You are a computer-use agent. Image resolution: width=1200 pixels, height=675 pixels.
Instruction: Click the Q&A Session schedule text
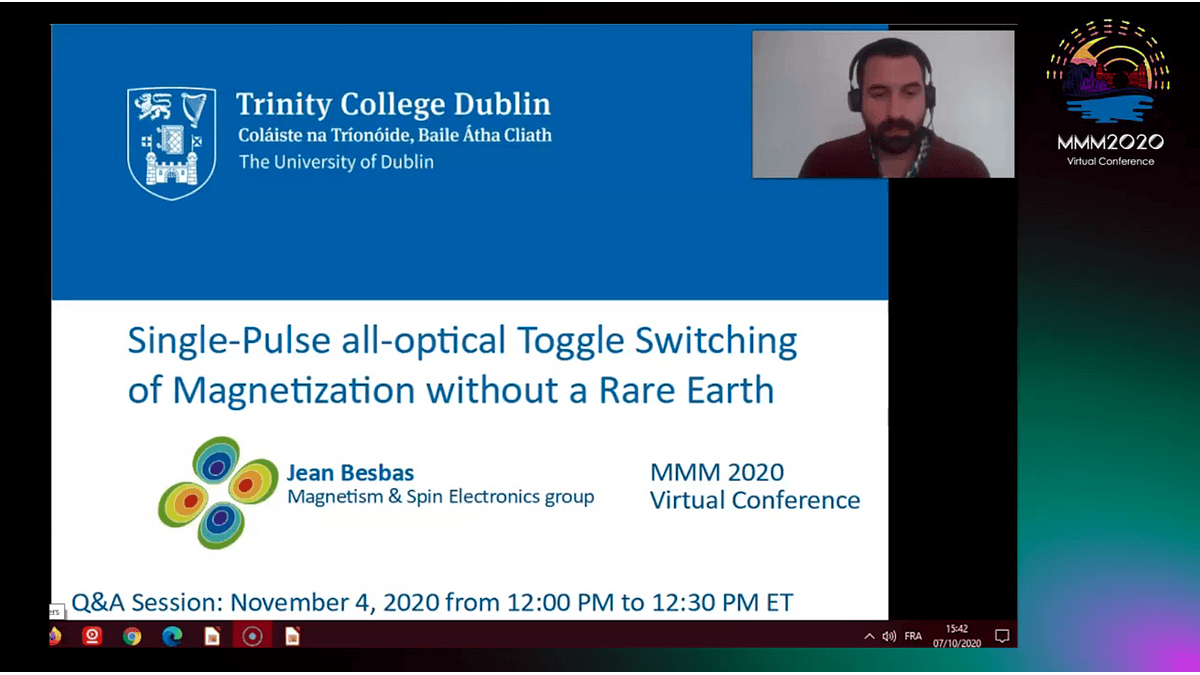click(x=430, y=602)
